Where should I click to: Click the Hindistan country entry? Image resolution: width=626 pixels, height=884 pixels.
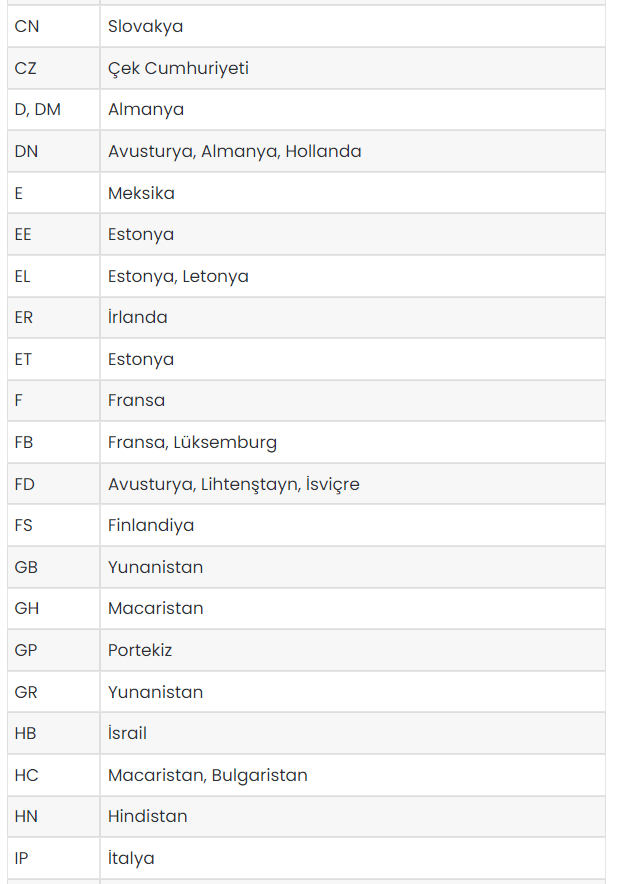tap(147, 816)
